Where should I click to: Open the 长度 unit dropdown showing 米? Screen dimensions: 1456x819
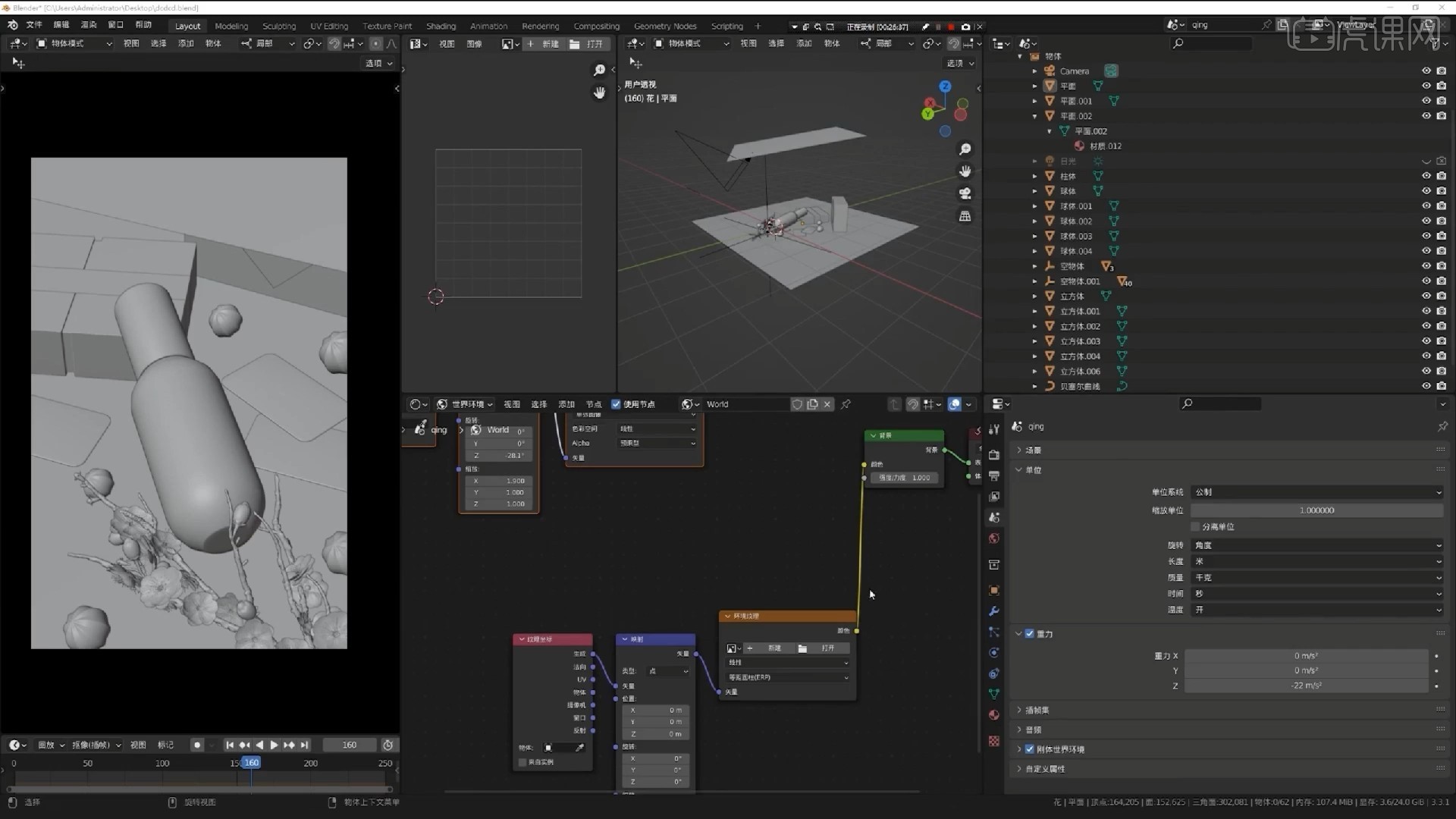[x=1317, y=561]
